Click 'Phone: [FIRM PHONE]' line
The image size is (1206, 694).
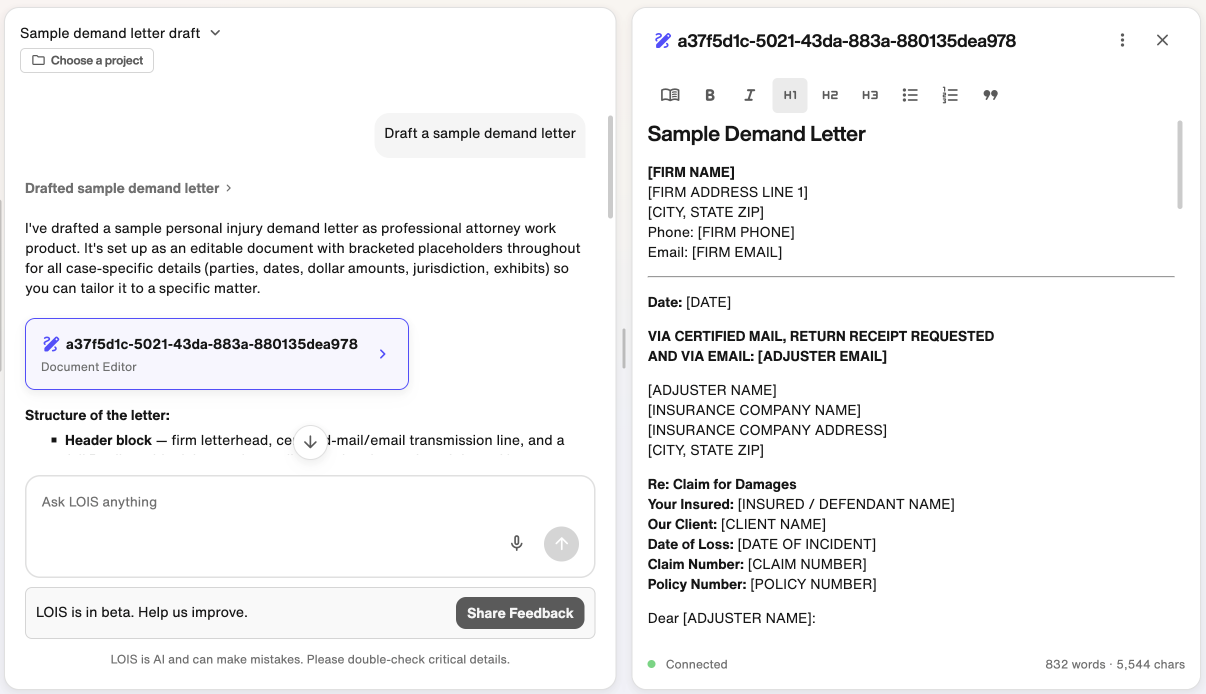click(721, 232)
